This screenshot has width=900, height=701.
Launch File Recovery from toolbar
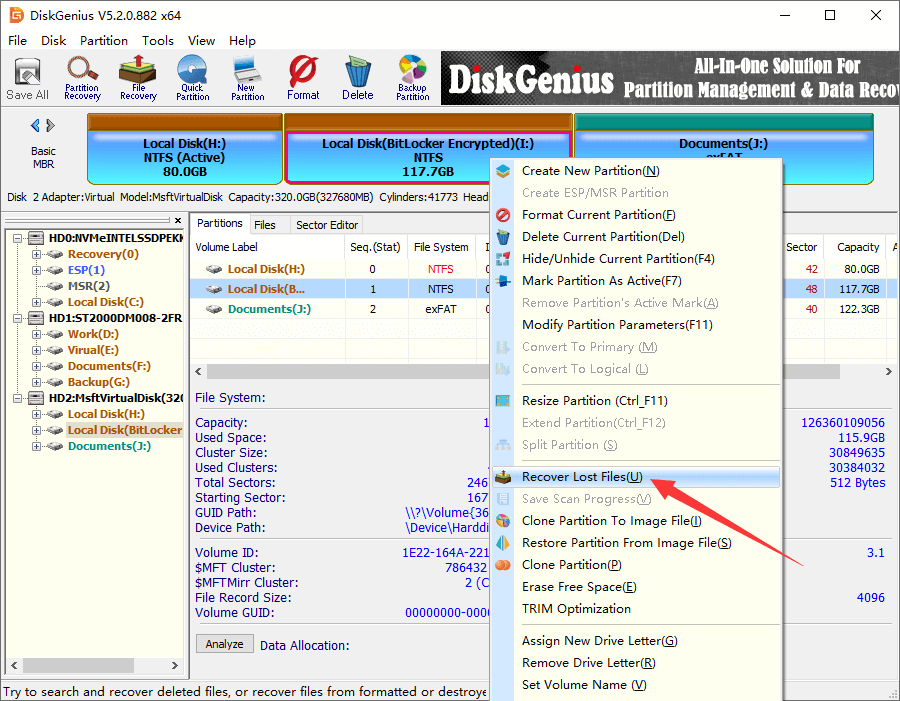(138, 79)
